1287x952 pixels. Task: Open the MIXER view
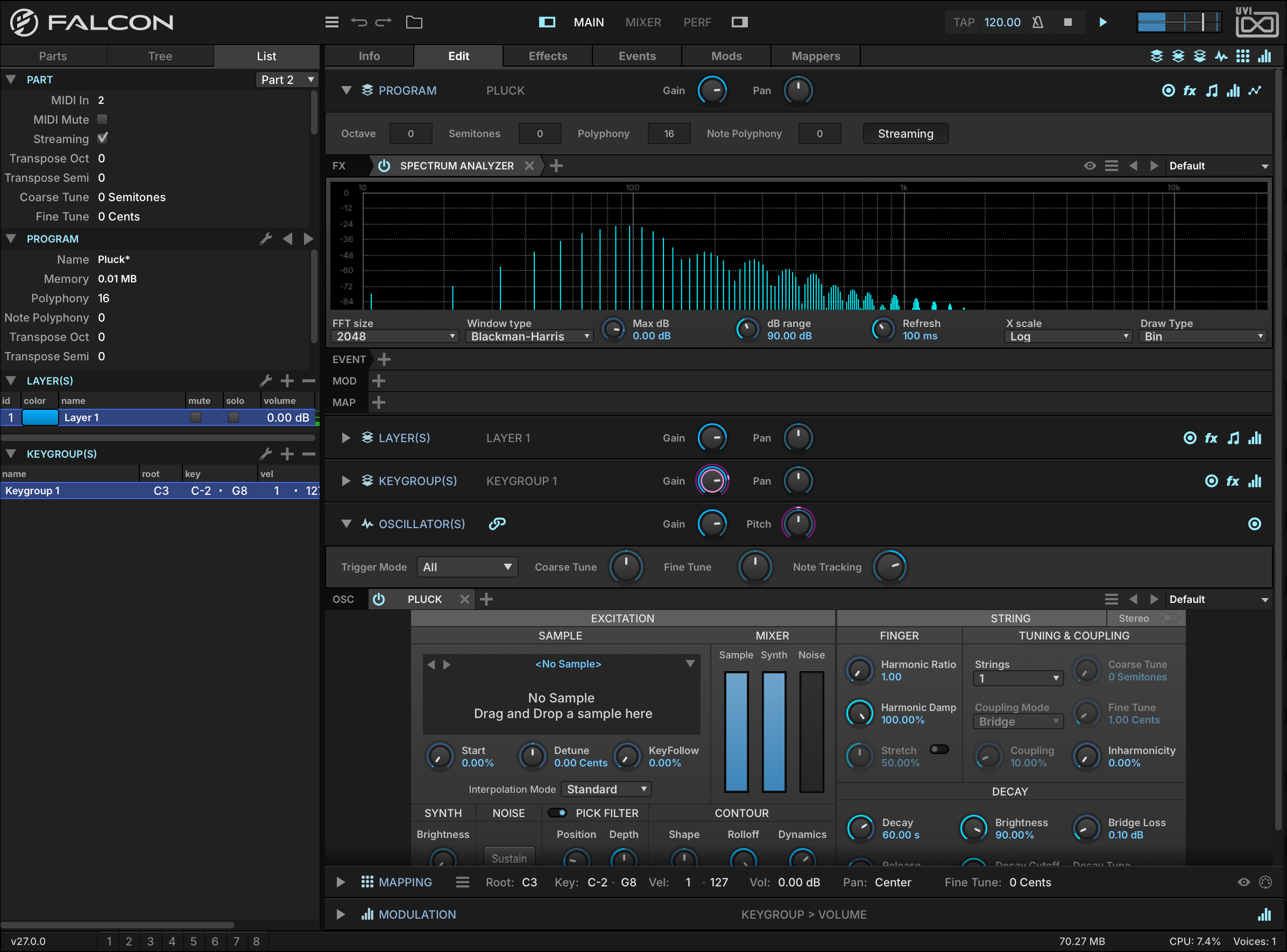click(x=643, y=22)
